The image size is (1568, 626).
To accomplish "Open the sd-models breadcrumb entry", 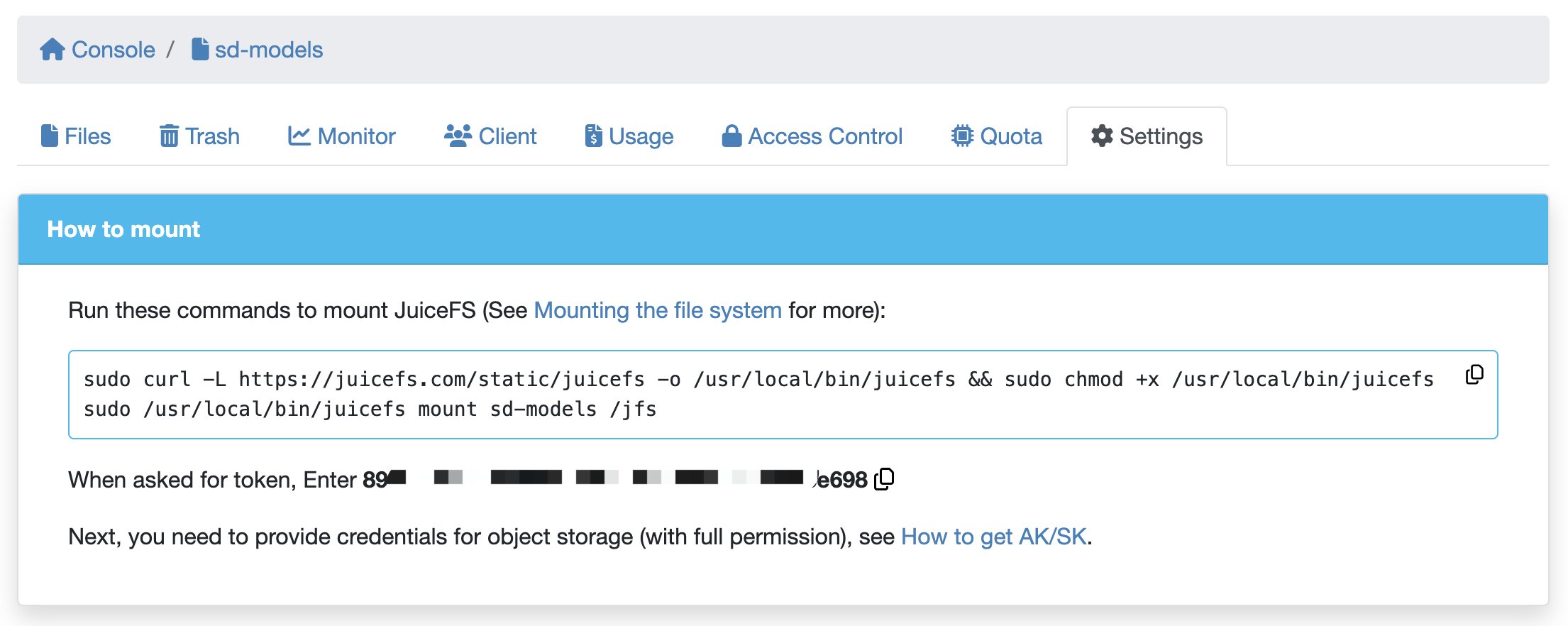I will (x=268, y=49).
